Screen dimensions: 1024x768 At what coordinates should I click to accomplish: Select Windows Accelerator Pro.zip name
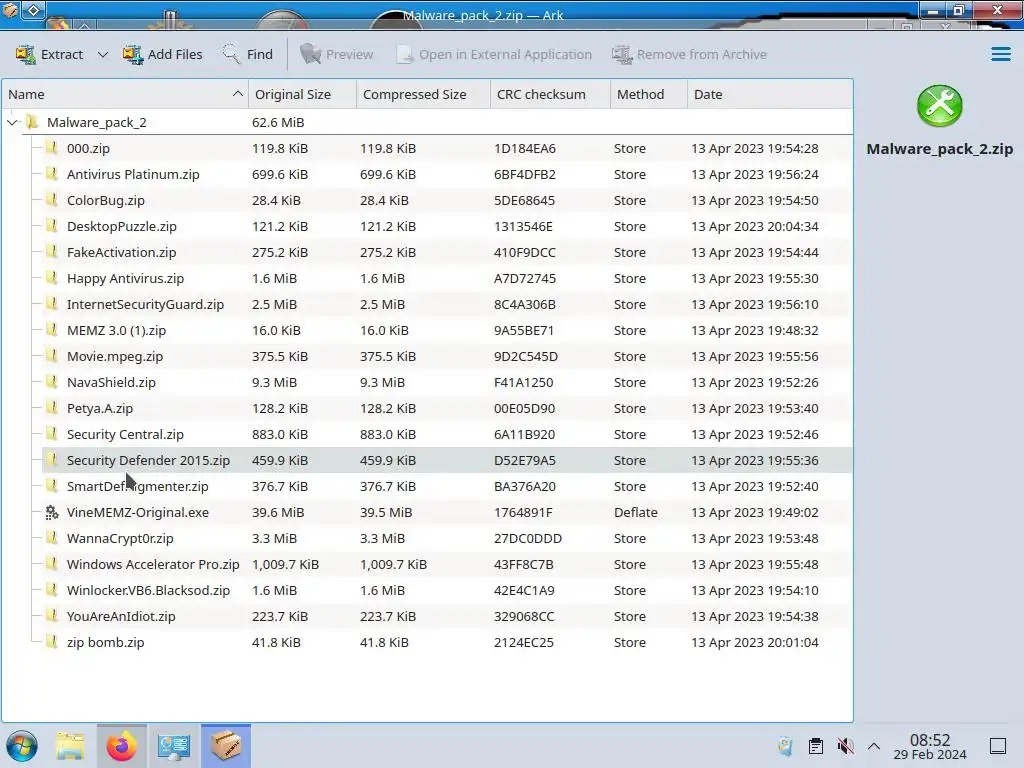153,564
